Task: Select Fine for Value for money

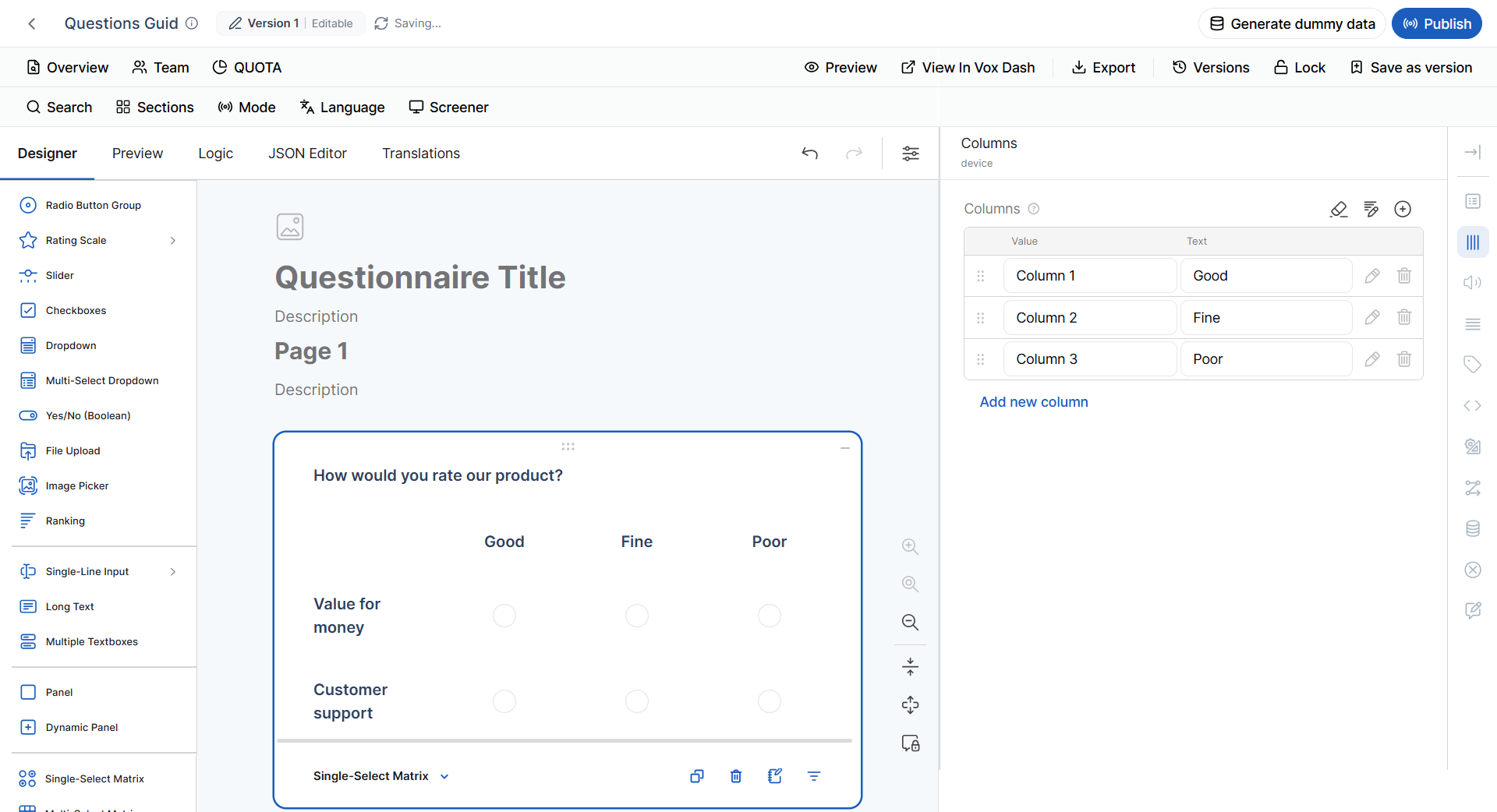Action: [637, 616]
